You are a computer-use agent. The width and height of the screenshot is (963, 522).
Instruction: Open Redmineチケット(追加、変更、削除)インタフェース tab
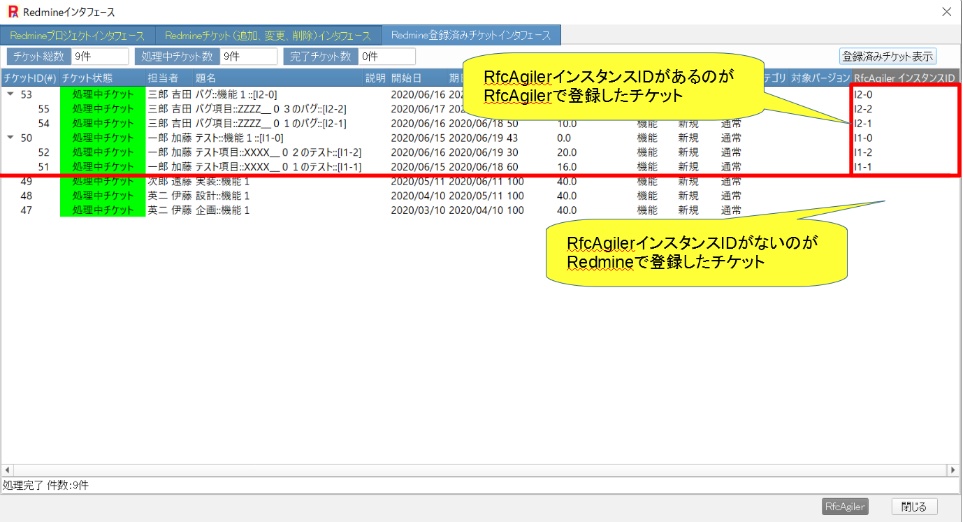(x=268, y=36)
